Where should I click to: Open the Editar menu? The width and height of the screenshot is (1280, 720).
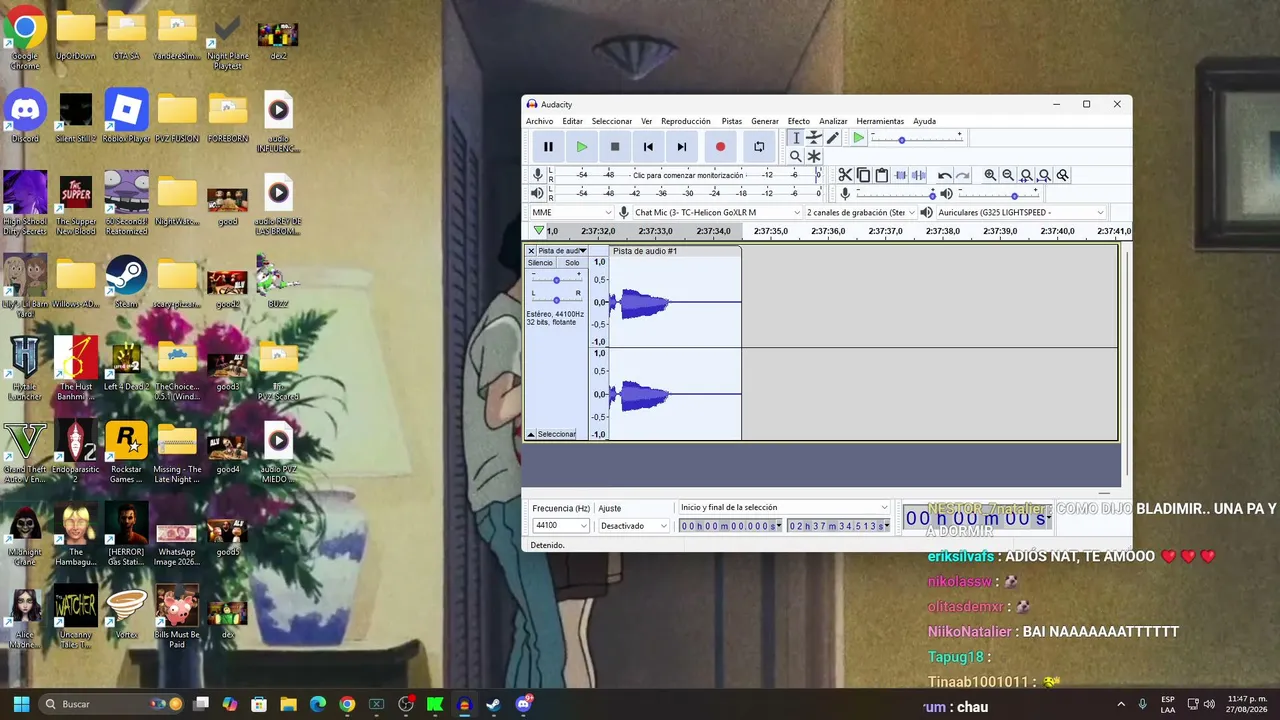[572, 121]
